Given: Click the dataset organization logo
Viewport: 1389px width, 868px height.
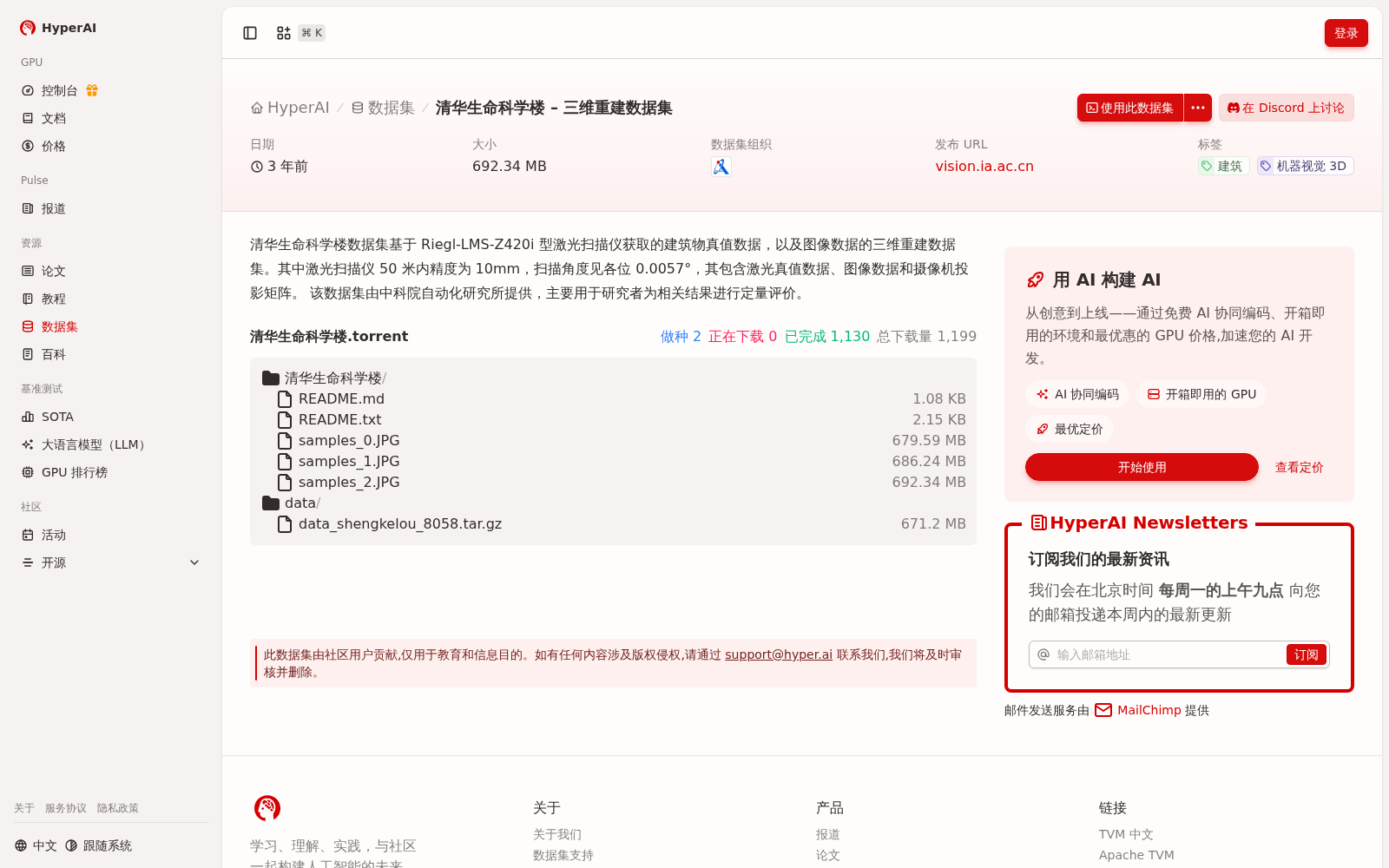Looking at the screenshot, I should click(x=721, y=167).
